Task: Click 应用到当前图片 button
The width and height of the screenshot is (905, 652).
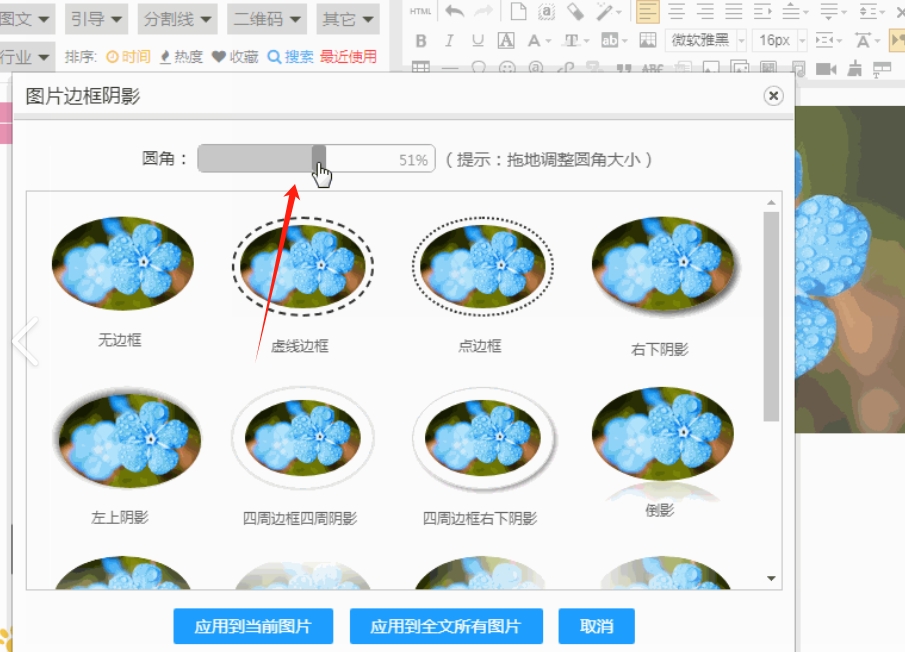Action: point(253,626)
